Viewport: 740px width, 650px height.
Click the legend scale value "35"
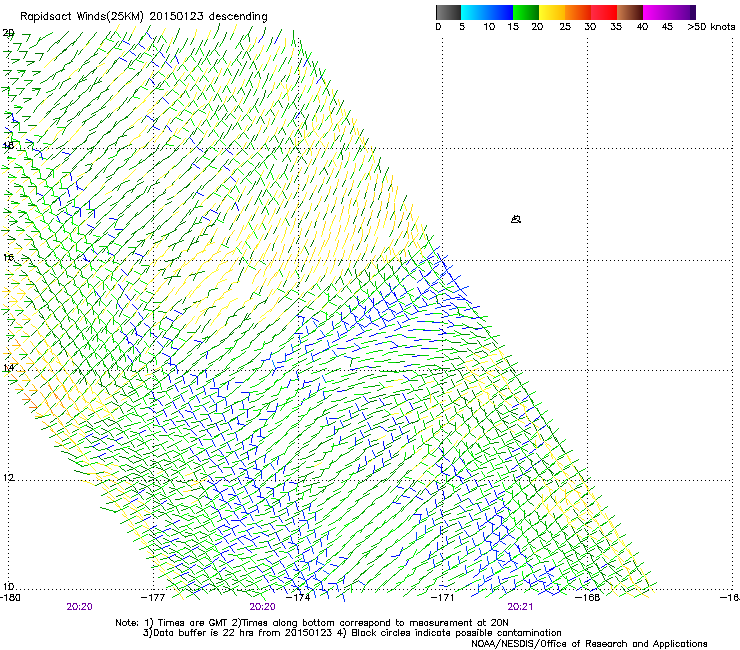[616, 27]
